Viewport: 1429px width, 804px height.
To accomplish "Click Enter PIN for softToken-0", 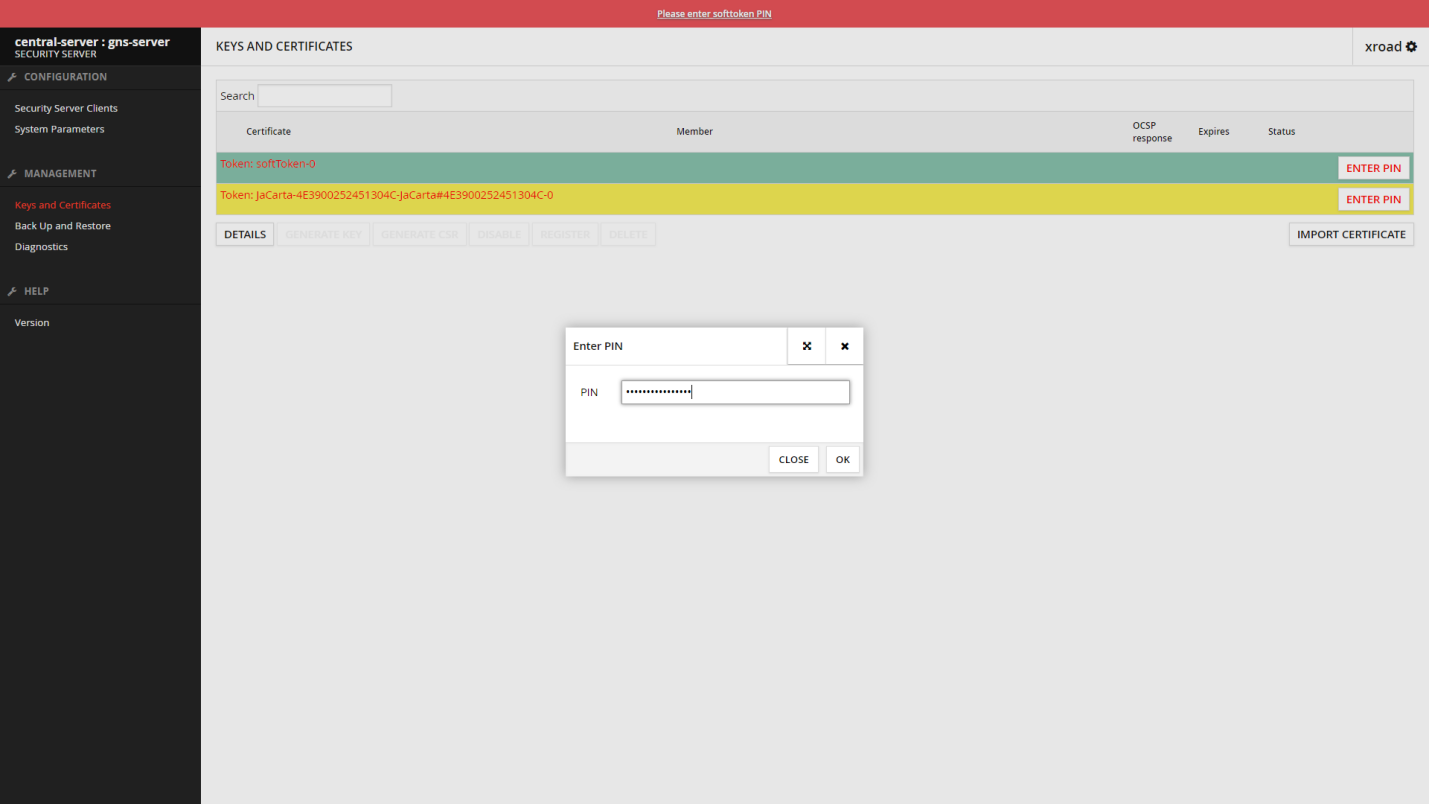I will 1373,168.
